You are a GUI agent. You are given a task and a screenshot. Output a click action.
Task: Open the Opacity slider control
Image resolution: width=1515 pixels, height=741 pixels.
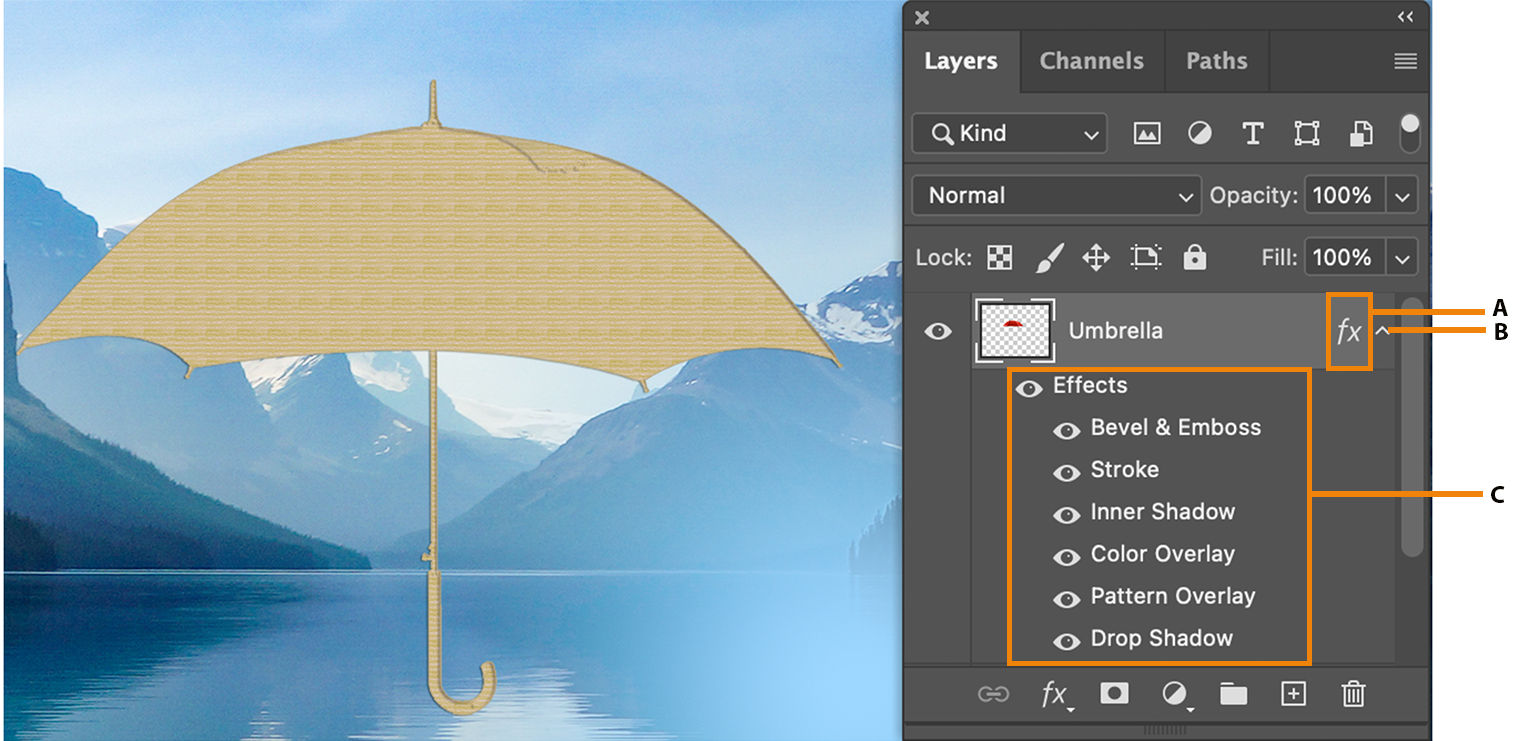[1403, 195]
